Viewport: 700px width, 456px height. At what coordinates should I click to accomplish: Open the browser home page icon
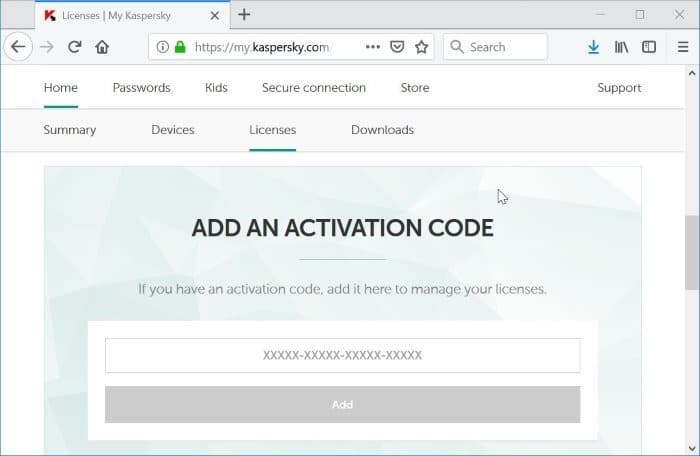coord(102,47)
